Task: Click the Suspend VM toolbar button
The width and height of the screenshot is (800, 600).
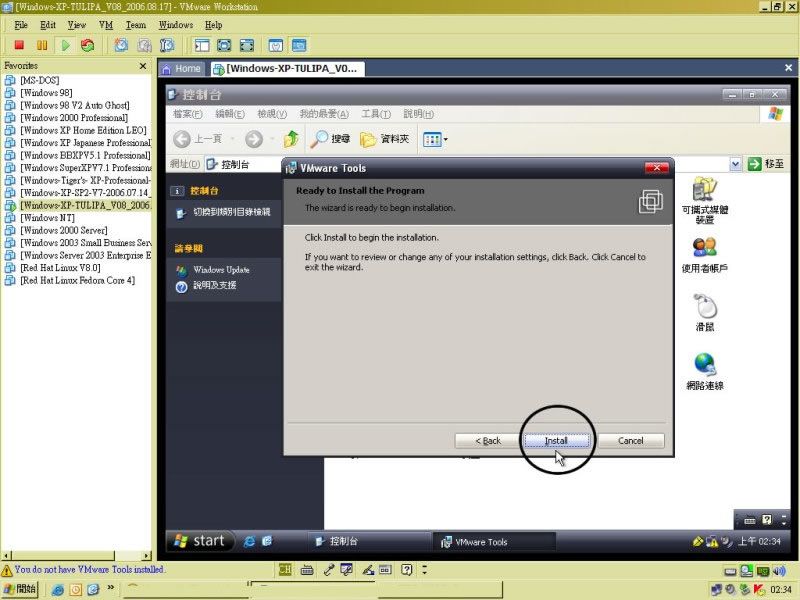Action: click(x=42, y=45)
